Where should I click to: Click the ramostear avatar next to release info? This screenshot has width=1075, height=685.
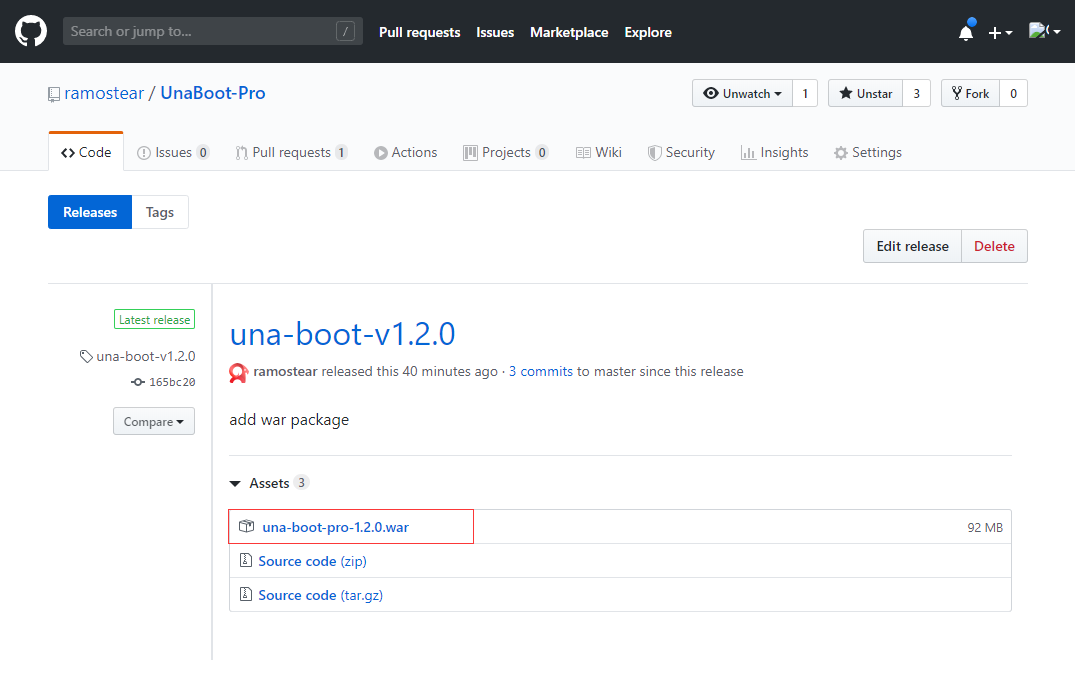point(239,372)
